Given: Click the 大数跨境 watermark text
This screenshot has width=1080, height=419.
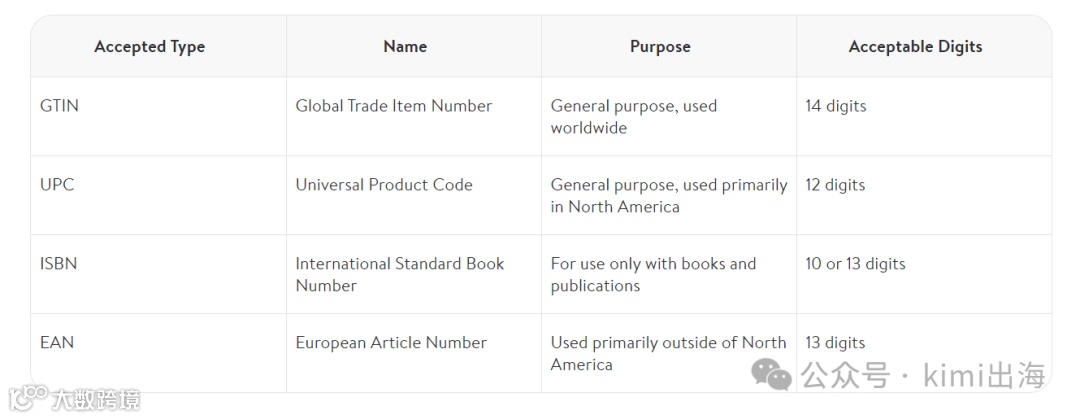Looking at the screenshot, I should 96,400.
